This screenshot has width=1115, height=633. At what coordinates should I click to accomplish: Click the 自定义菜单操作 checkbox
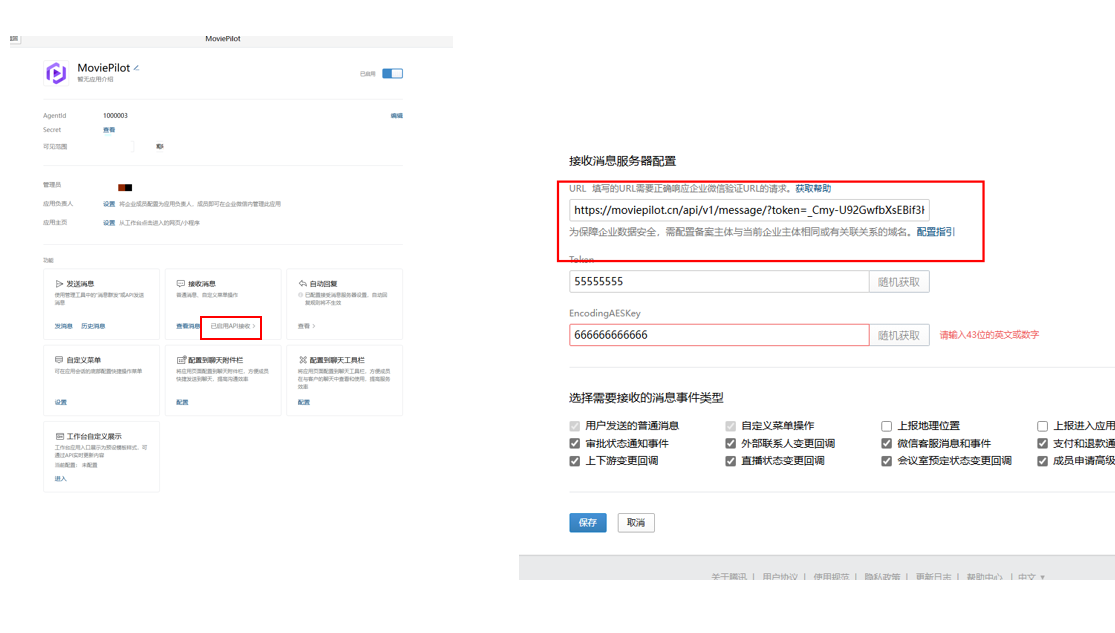[x=730, y=426]
